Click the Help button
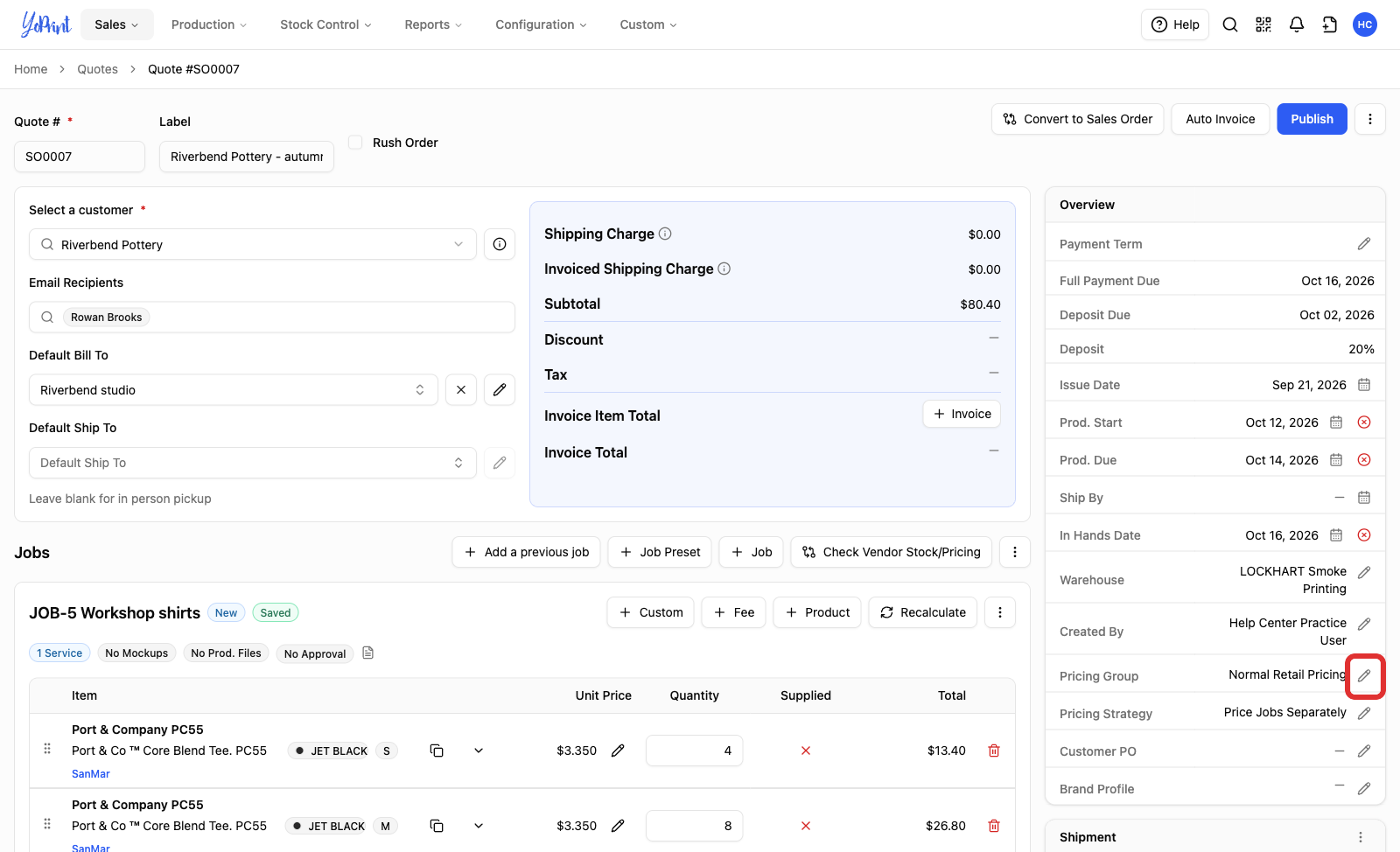The image size is (1400, 852). pyautogui.click(x=1175, y=24)
